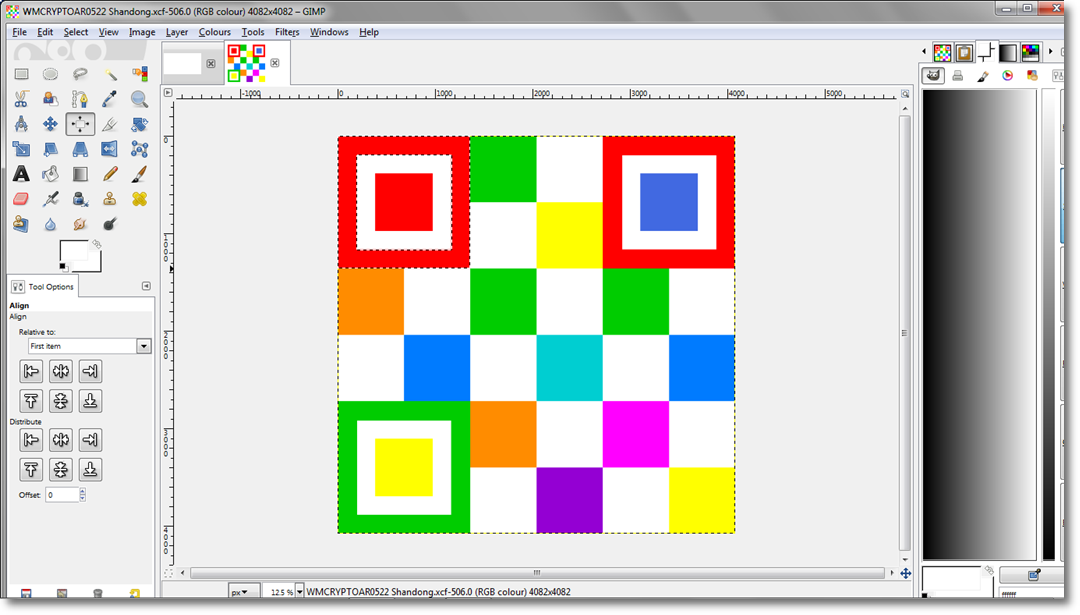The width and height of the screenshot is (1080, 615).
Task: Align left edge in Align section
Action: (x=31, y=371)
